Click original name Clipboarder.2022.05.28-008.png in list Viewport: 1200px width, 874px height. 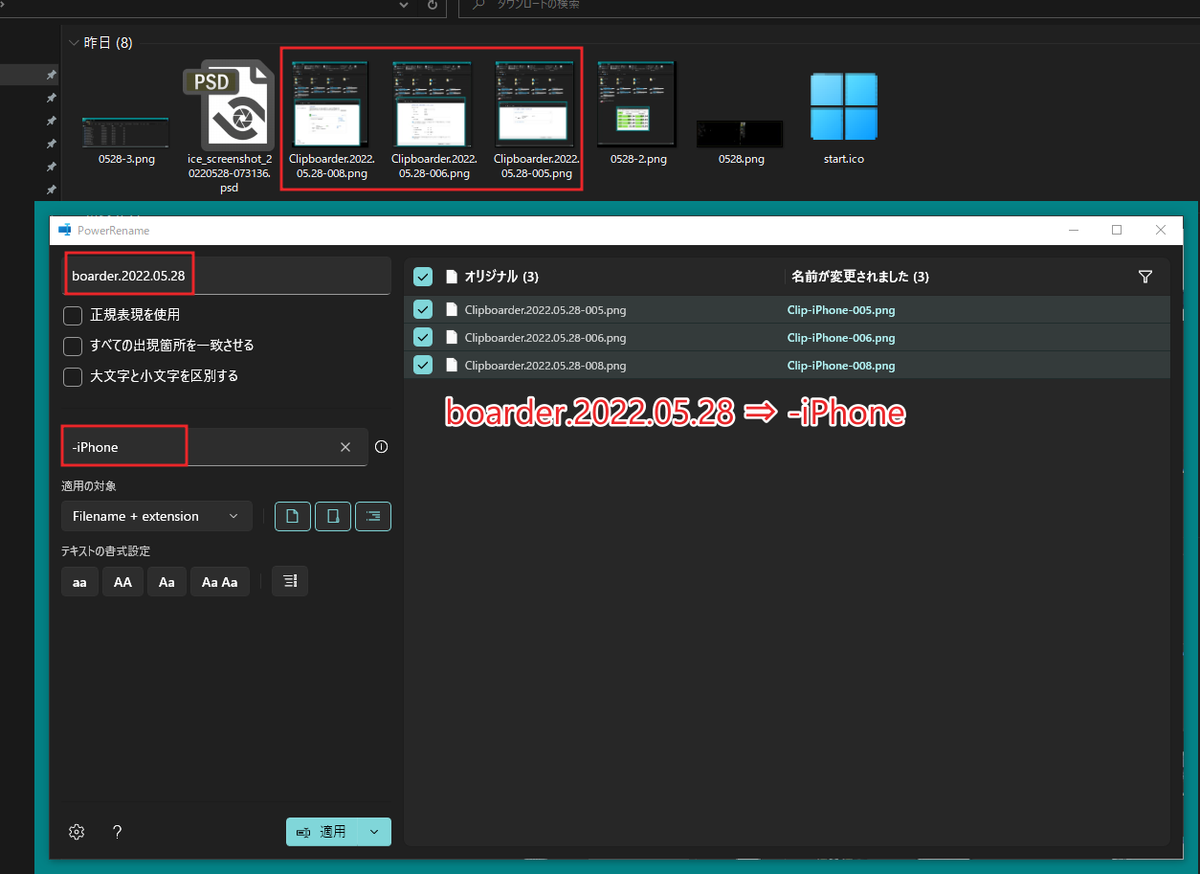(x=545, y=365)
